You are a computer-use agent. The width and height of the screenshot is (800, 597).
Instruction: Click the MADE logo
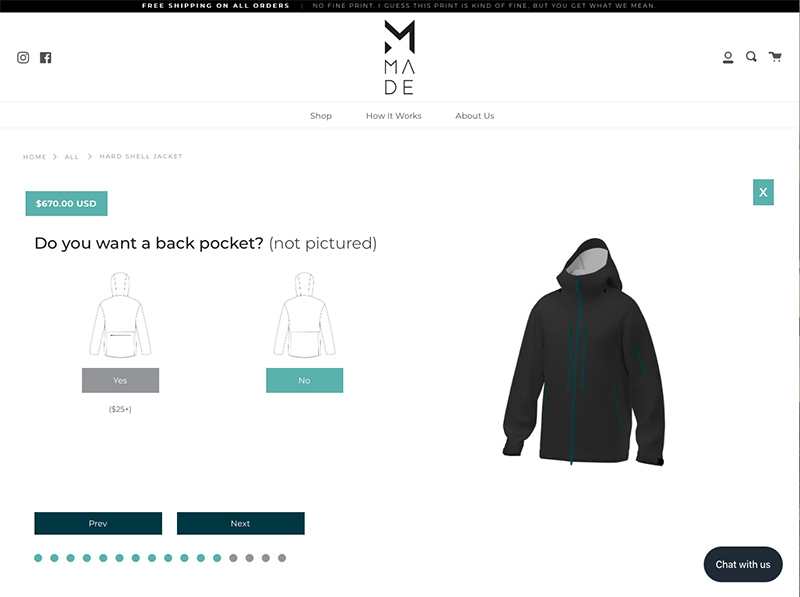399,57
